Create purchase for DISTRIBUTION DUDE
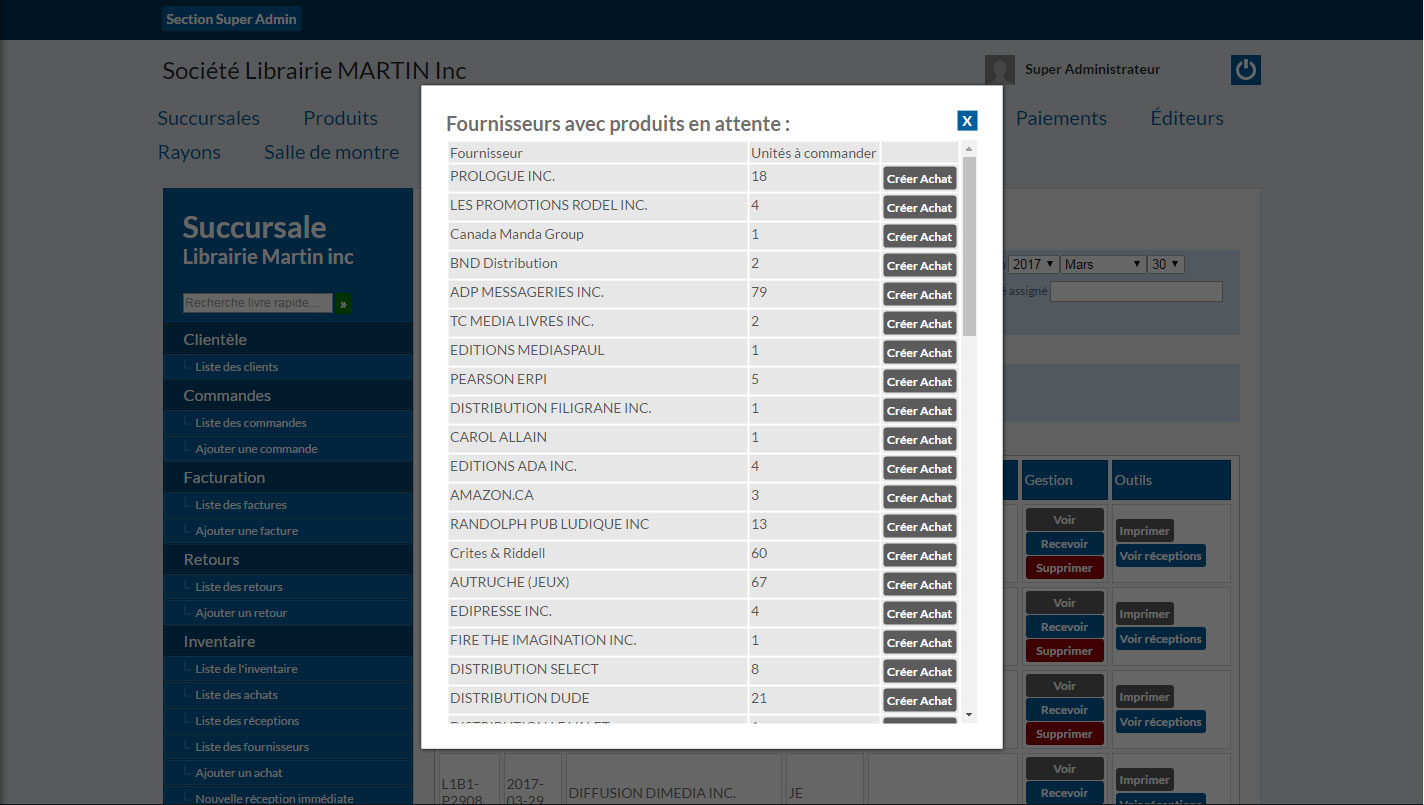This screenshot has height=805, width=1424. [919, 701]
